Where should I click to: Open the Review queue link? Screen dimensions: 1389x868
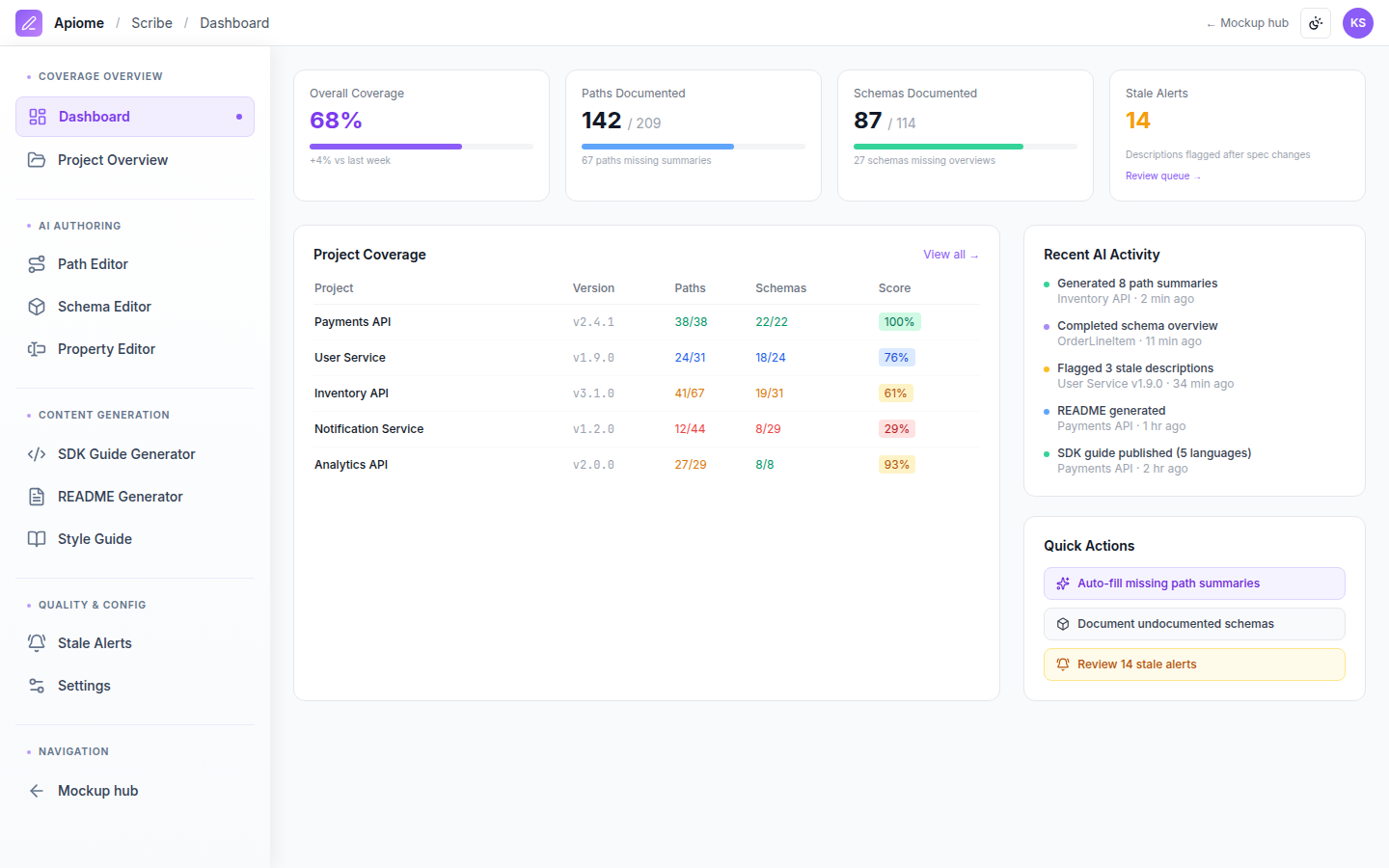point(1163,176)
